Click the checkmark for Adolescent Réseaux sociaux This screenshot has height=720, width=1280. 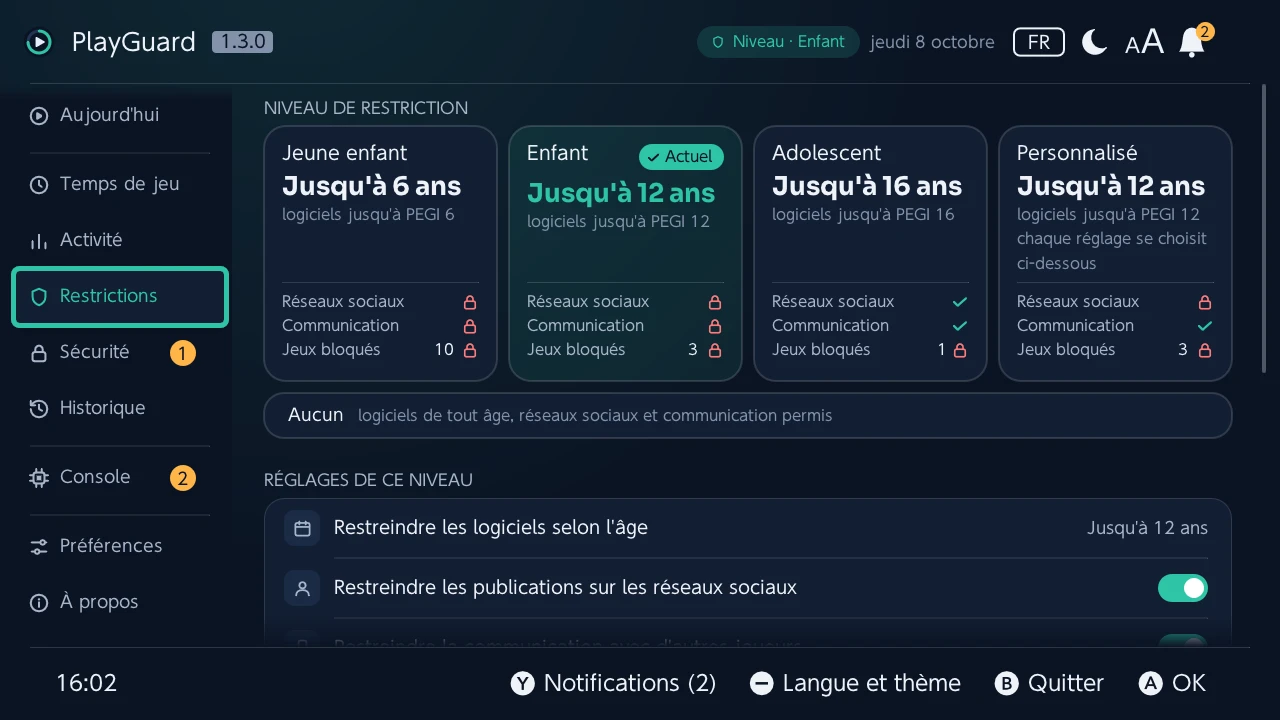click(x=960, y=302)
